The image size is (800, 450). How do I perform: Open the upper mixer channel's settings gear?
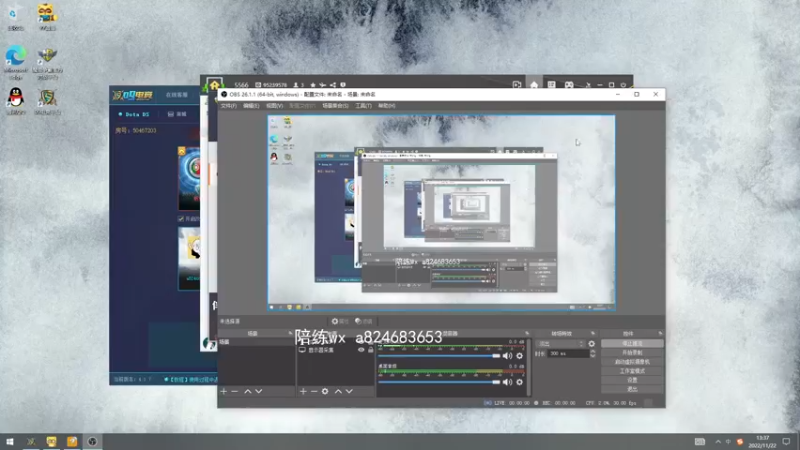click(x=519, y=356)
